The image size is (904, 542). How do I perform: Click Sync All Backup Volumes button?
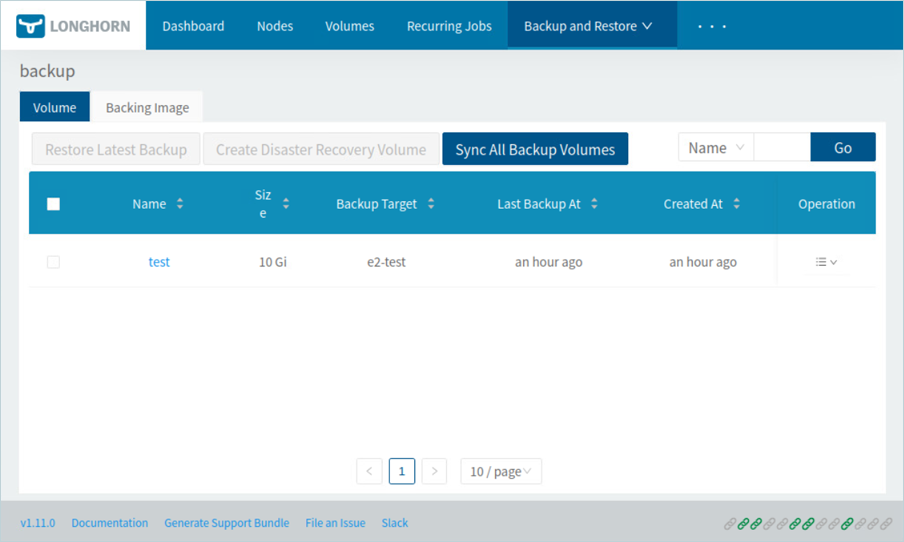pyautogui.click(x=535, y=149)
